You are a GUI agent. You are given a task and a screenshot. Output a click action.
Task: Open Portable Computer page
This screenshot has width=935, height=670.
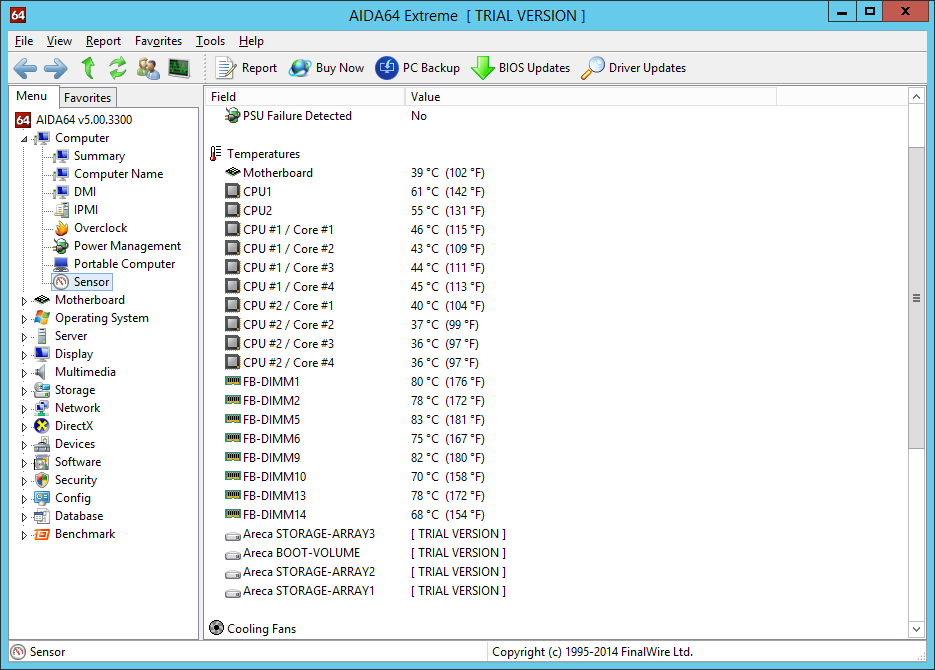click(x=124, y=263)
